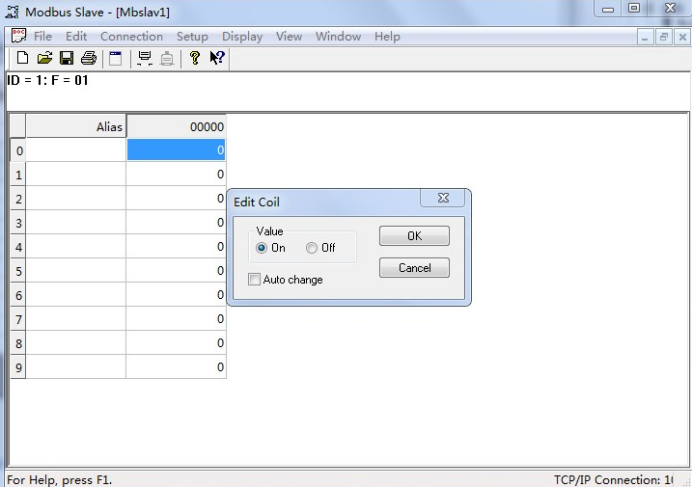Open the Connection menu

[132, 36]
